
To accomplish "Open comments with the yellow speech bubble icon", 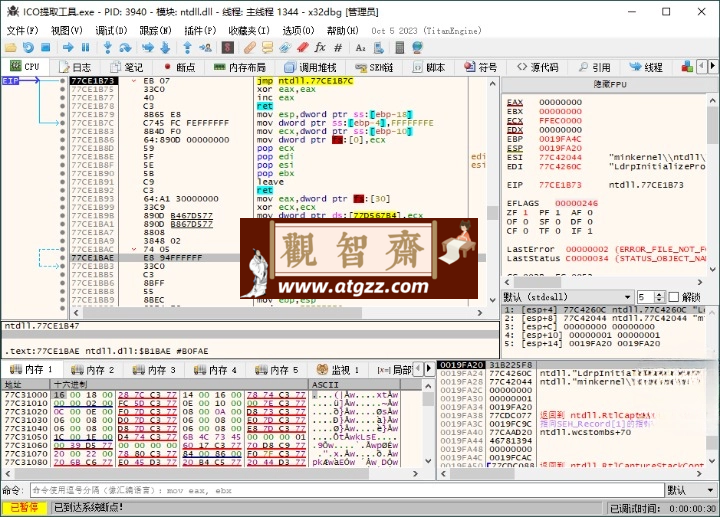I will coord(267,47).
